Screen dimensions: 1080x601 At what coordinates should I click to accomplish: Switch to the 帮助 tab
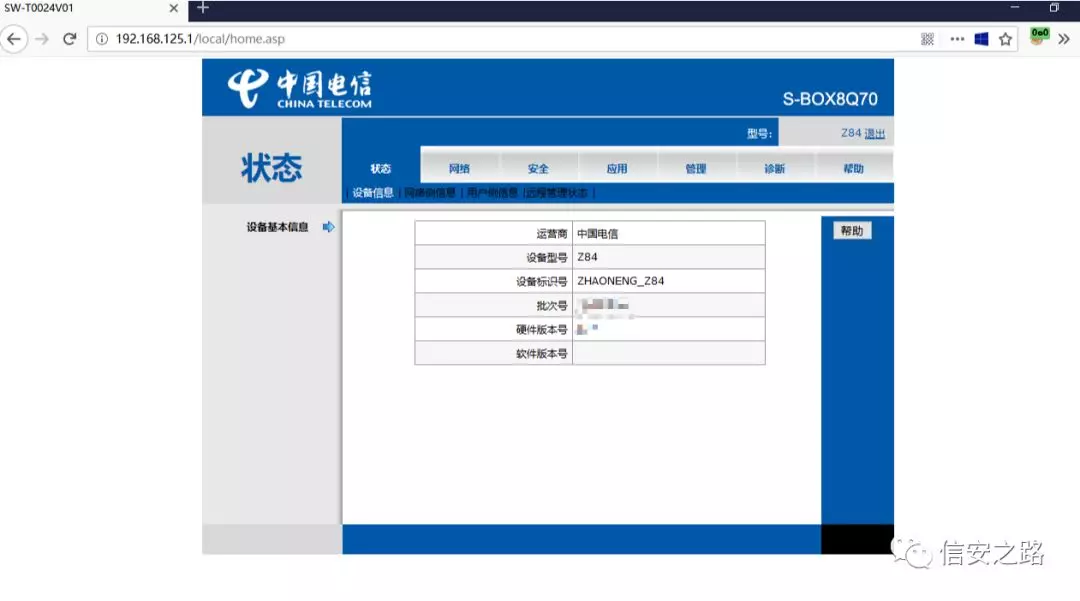(x=853, y=168)
